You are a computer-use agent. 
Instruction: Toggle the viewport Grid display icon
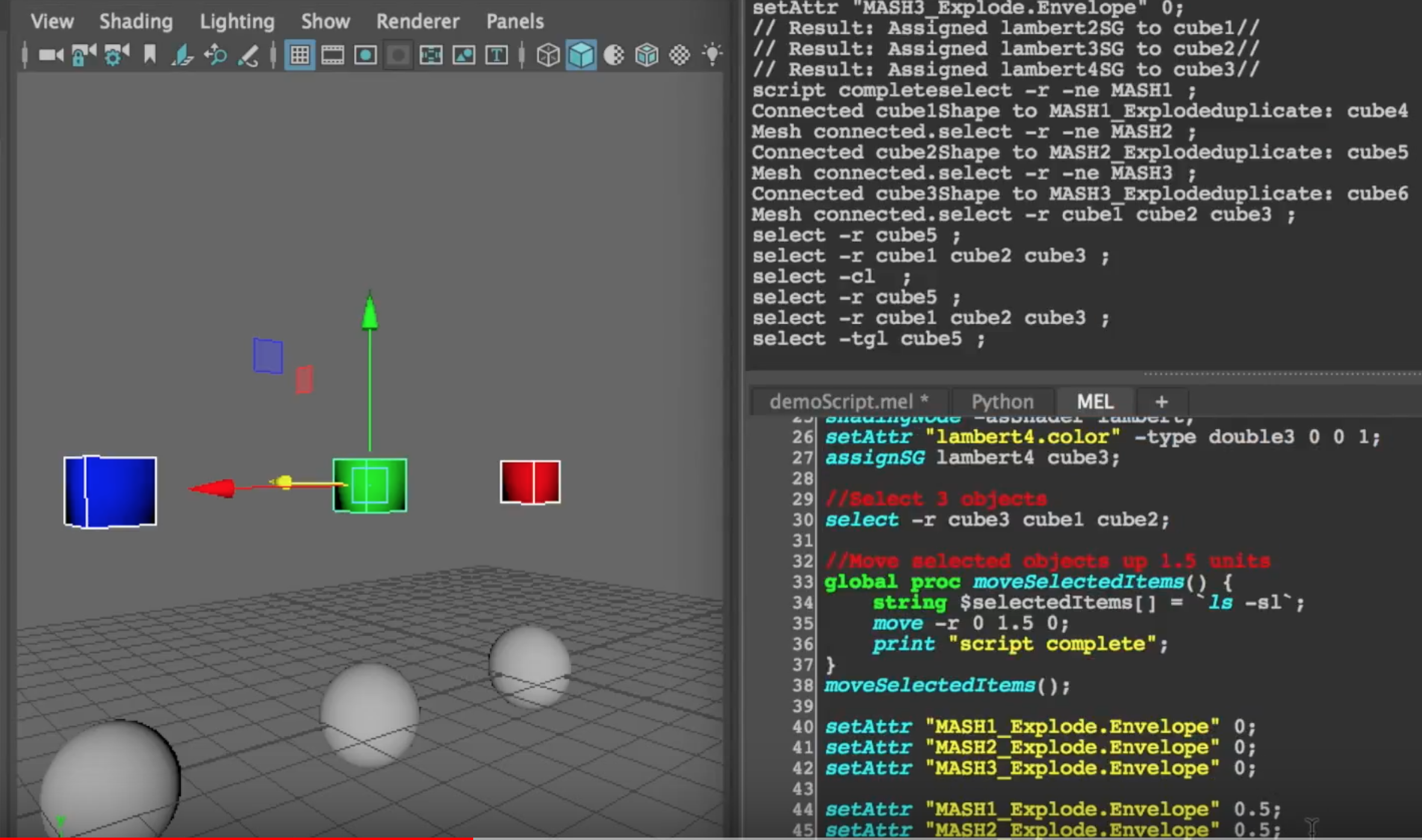(300, 55)
